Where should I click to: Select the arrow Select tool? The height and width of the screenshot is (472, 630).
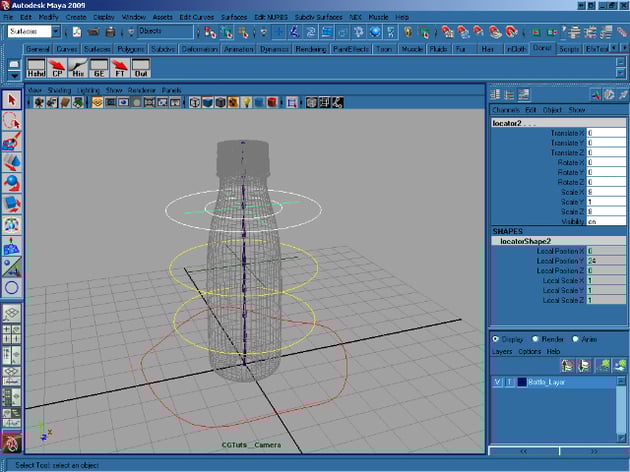[x=12, y=99]
